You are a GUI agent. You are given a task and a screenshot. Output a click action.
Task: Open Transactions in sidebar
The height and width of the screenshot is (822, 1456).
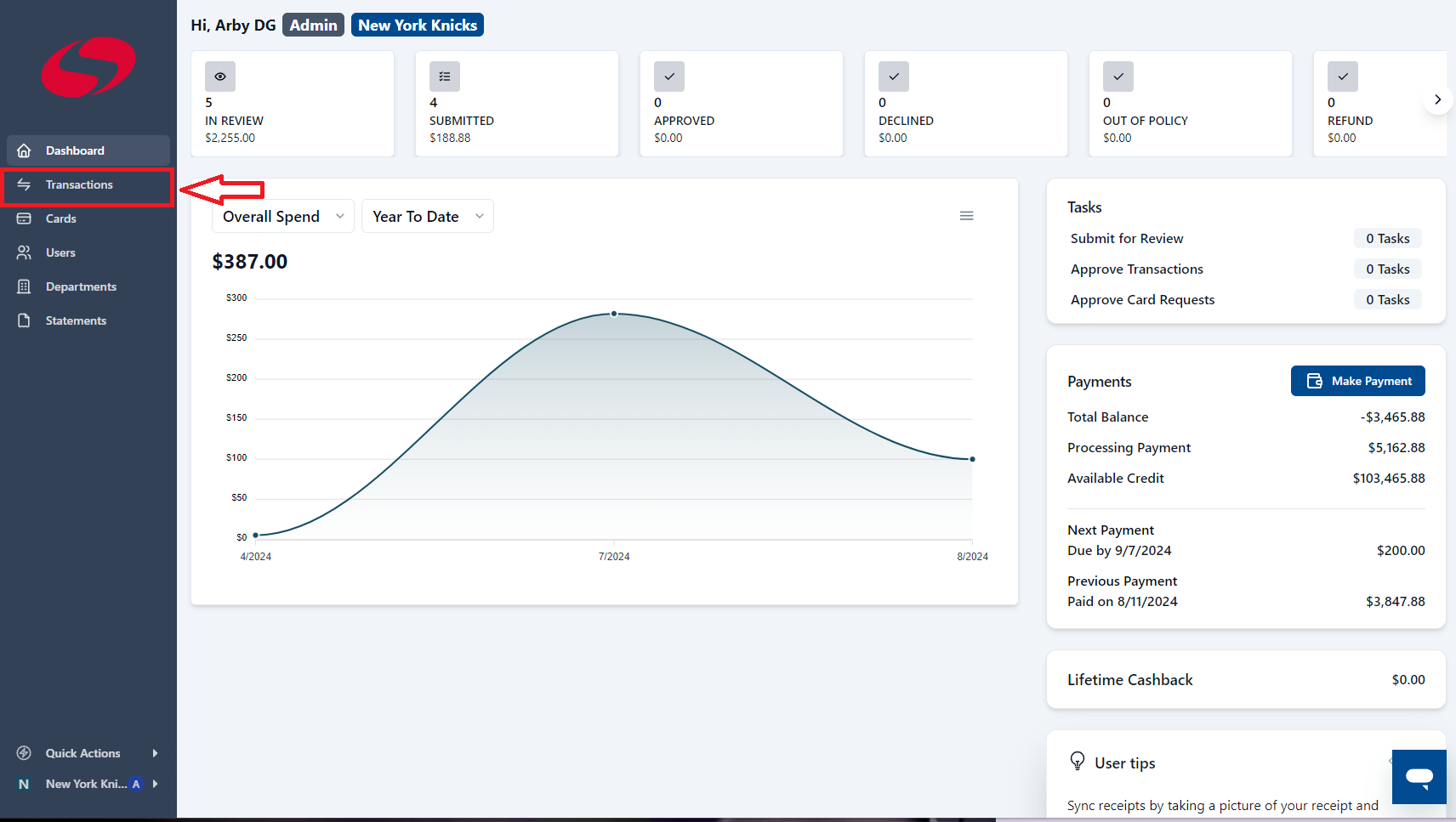click(88, 184)
